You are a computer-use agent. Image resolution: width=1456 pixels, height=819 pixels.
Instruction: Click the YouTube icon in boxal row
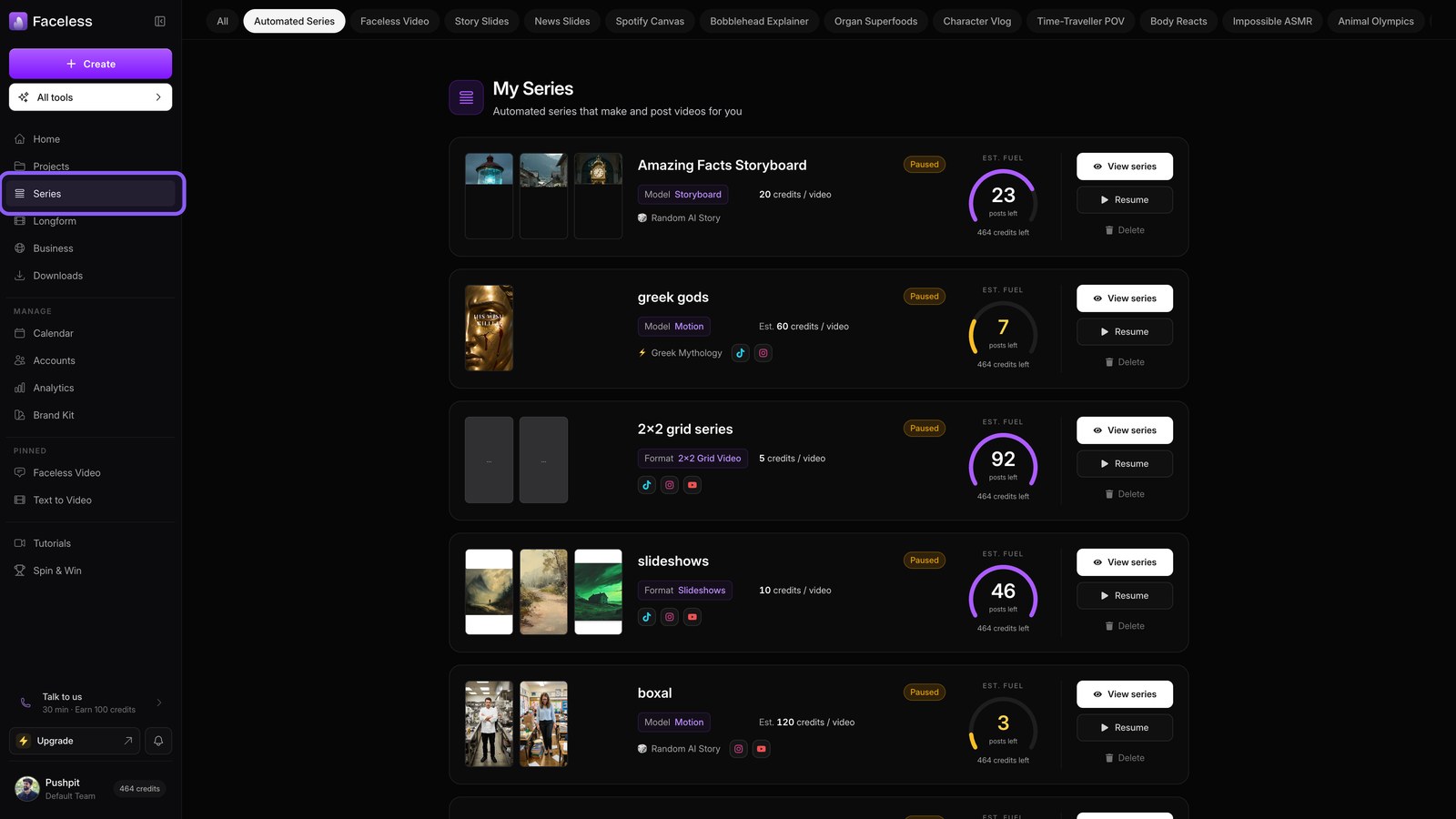pos(762,749)
